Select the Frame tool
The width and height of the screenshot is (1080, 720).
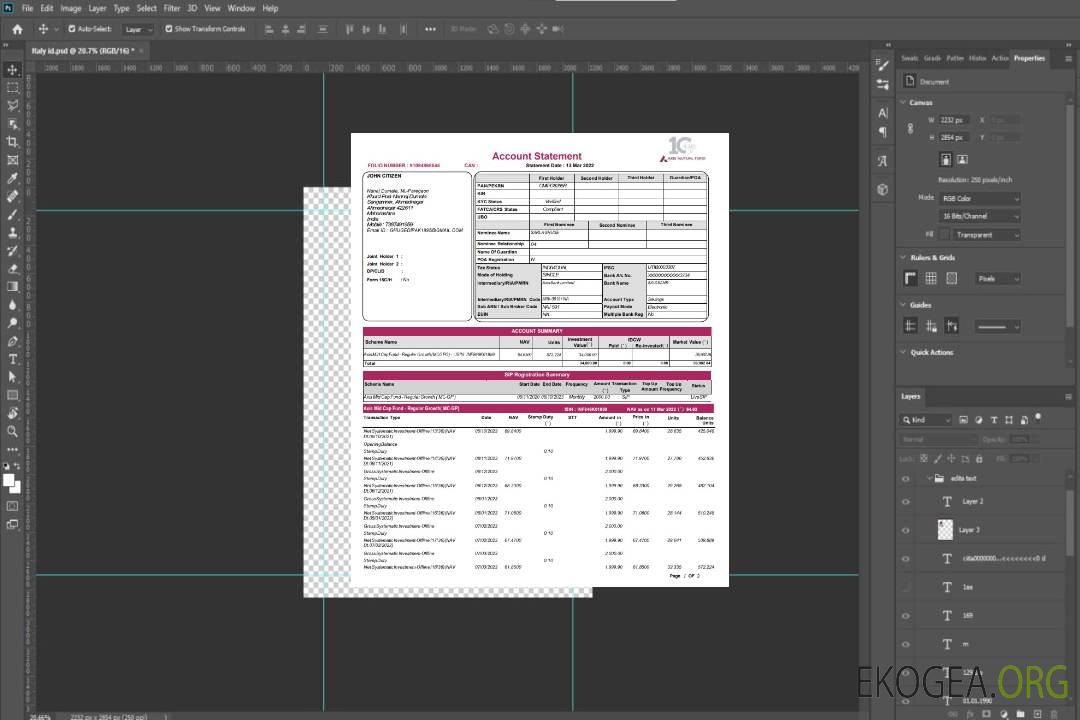12,160
